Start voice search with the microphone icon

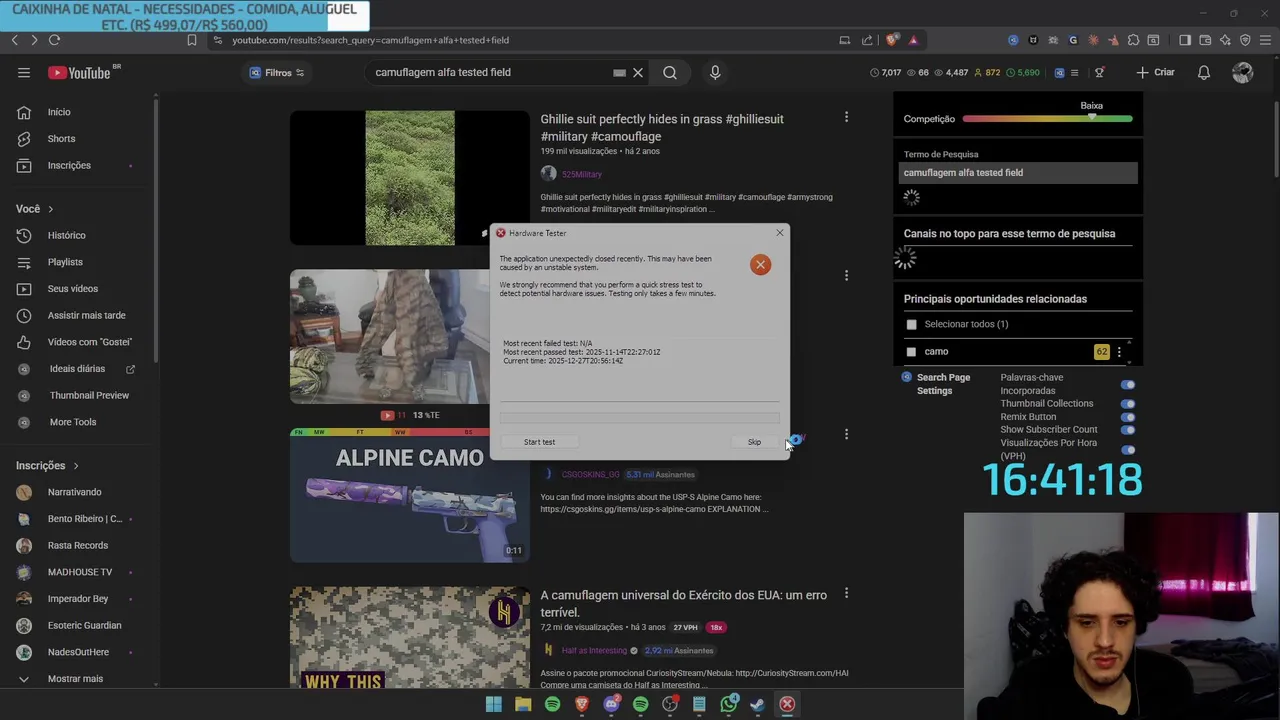click(715, 72)
